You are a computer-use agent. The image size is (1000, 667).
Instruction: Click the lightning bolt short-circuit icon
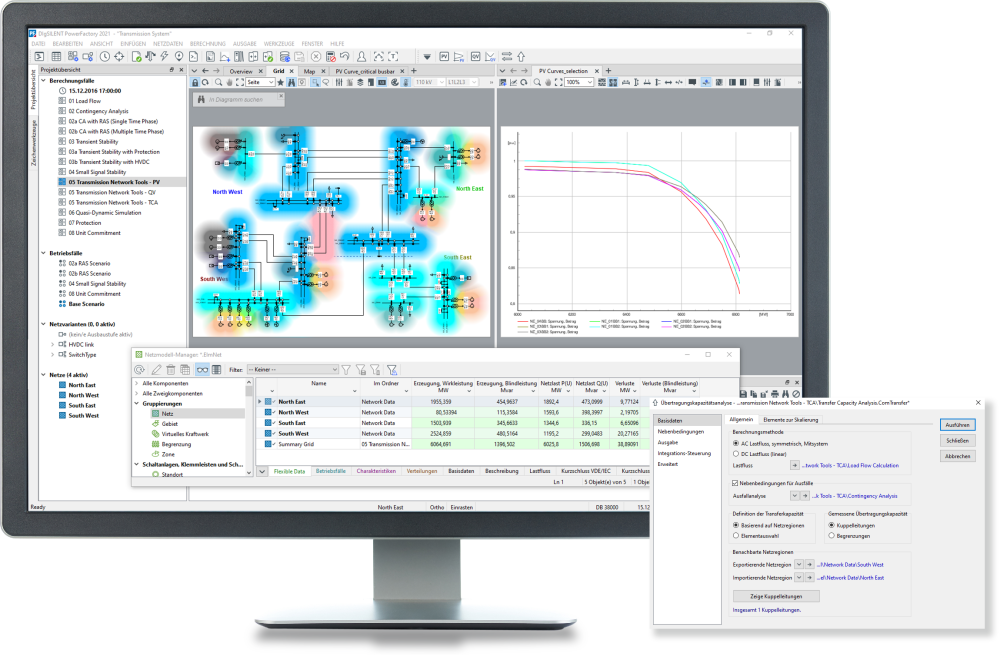coord(165,57)
